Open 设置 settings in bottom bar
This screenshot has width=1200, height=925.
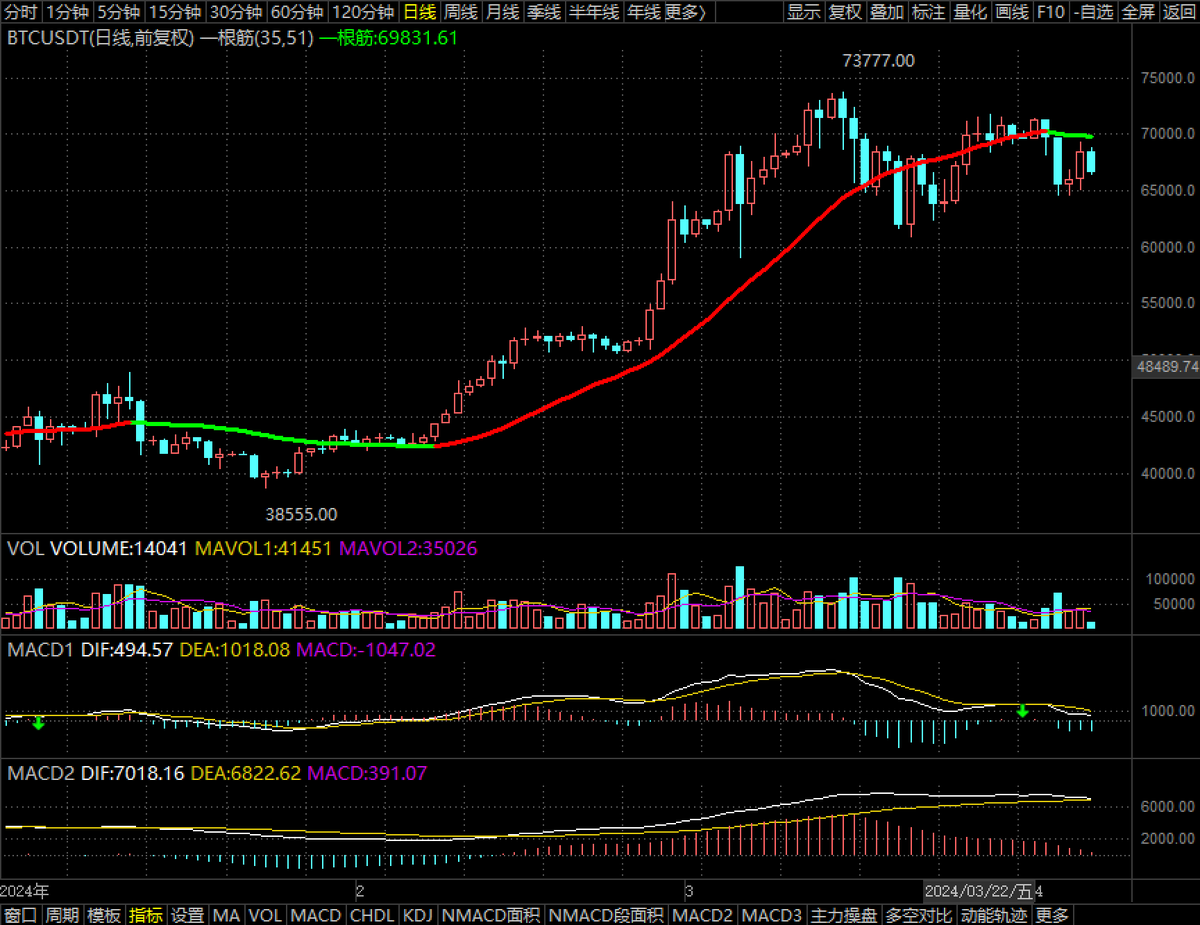pos(188,915)
